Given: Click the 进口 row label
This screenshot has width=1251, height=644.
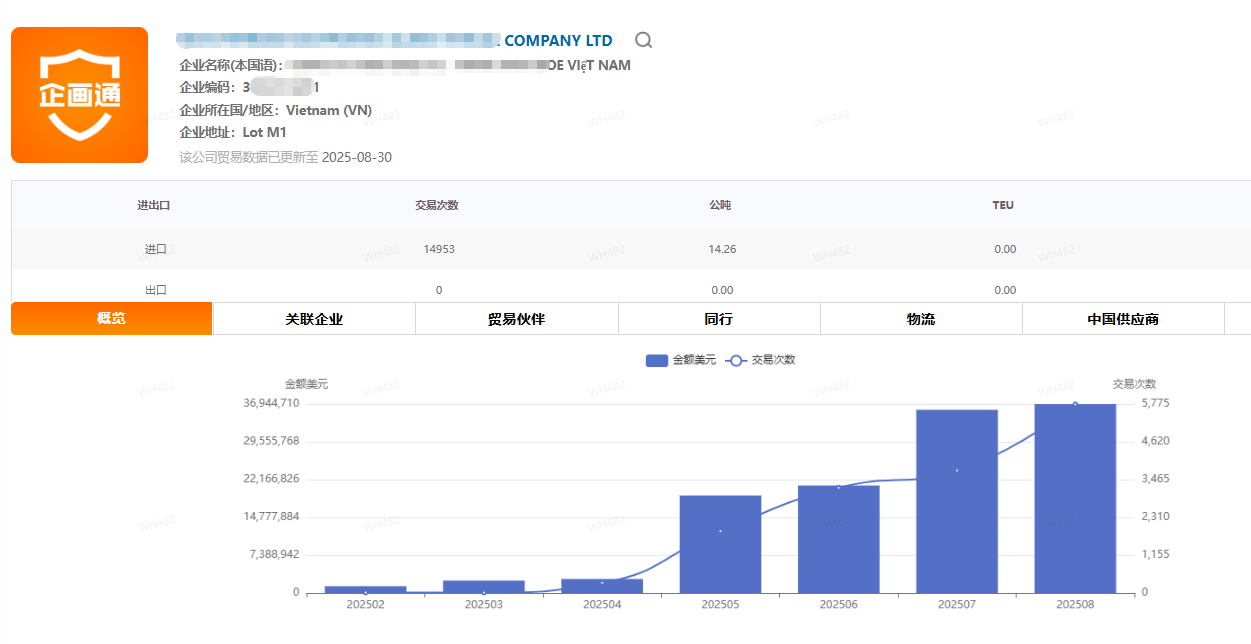Looking at the screenshot, I should [x=155, y=249].
